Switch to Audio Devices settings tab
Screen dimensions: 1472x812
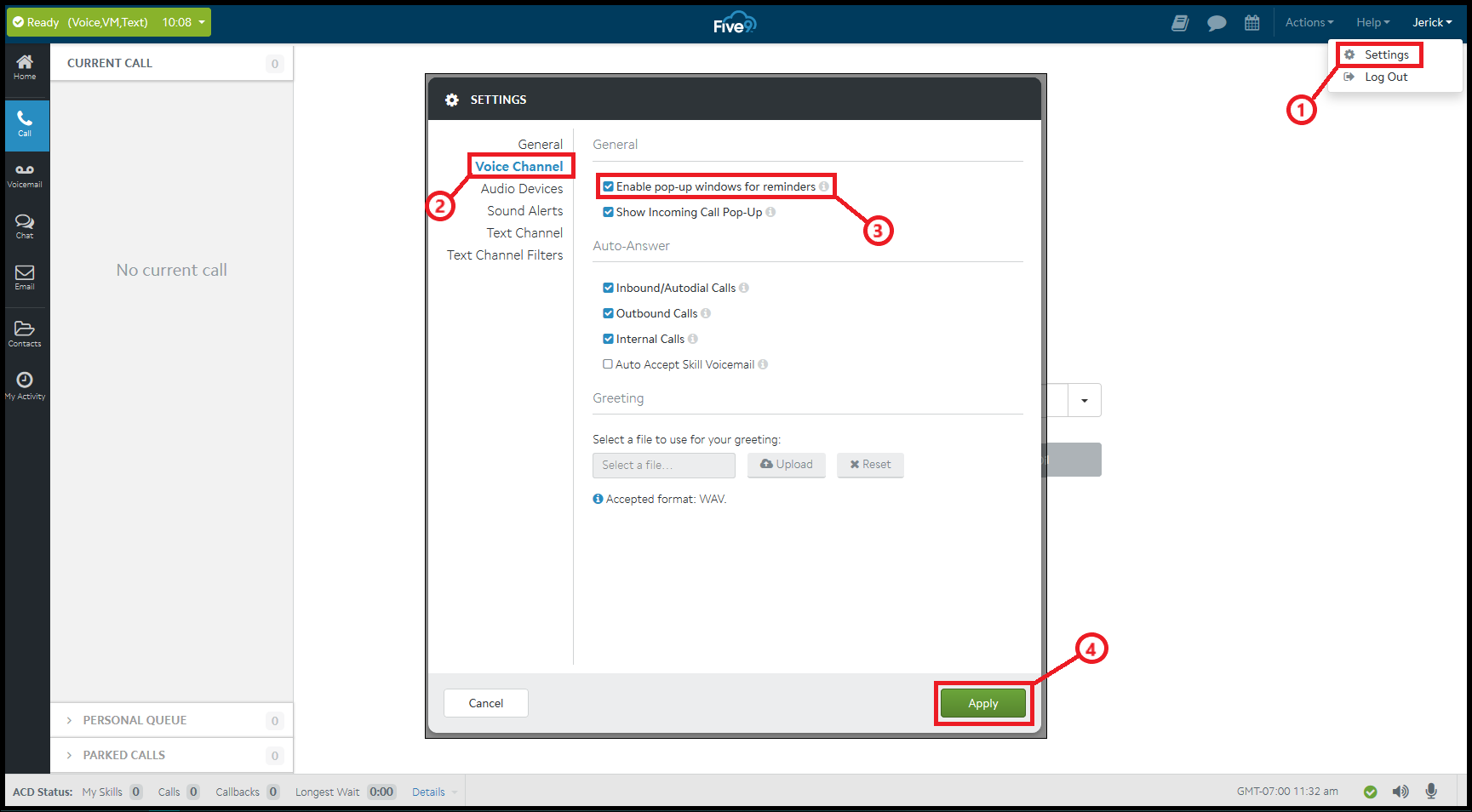pos(522,188)
